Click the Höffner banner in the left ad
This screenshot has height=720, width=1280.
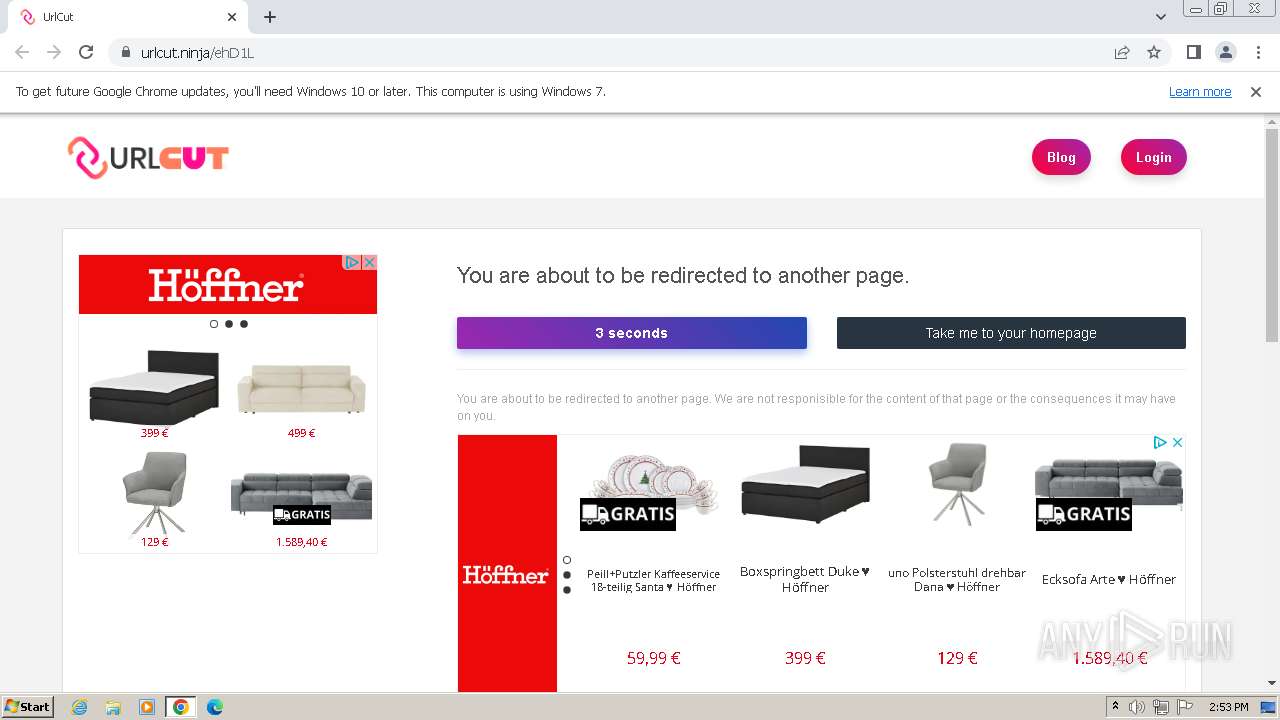(227, 287)
